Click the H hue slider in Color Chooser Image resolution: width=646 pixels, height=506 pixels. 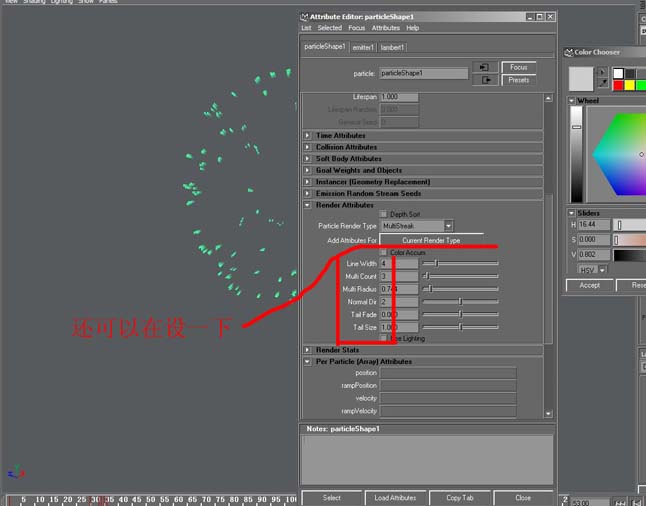(x=630, y=225)
